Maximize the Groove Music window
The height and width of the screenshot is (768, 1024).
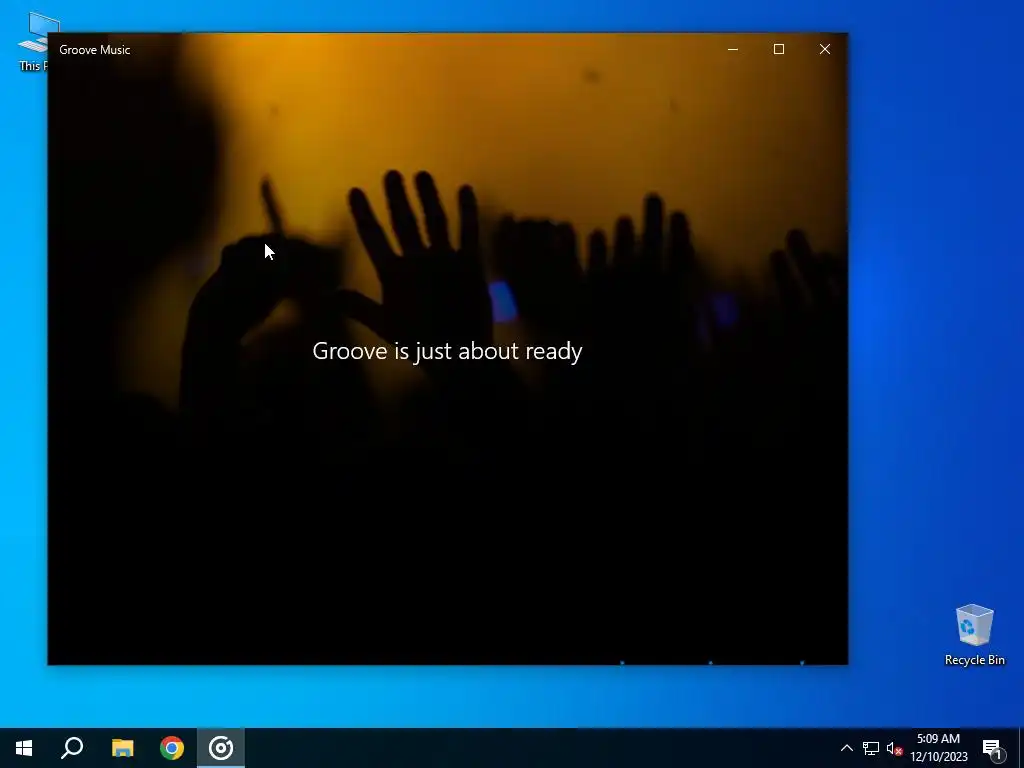point(778,50)
